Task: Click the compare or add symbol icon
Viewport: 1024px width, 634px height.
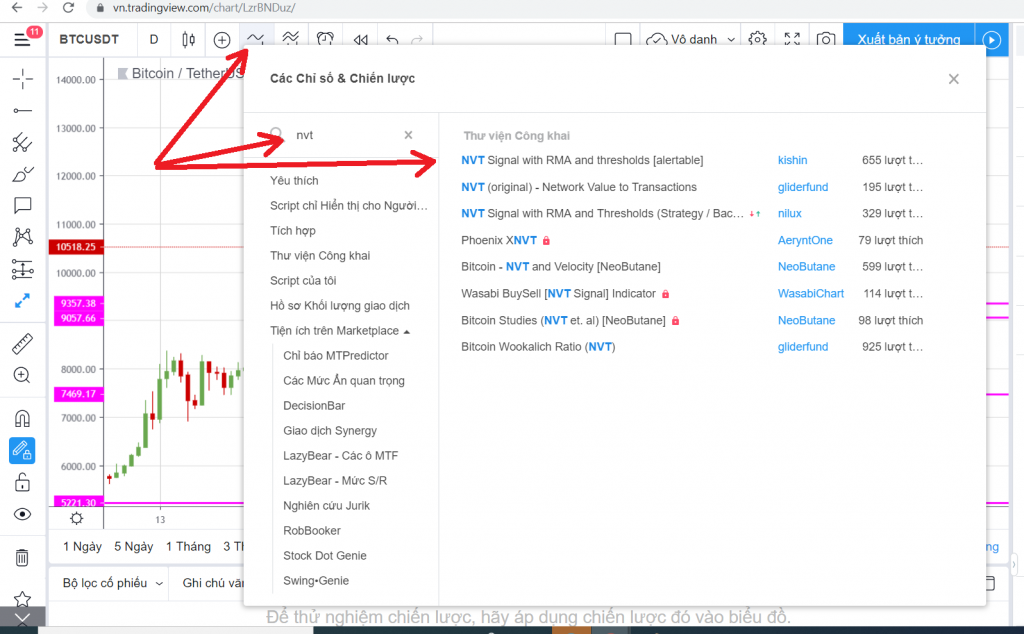Action: tap(222, 40)
